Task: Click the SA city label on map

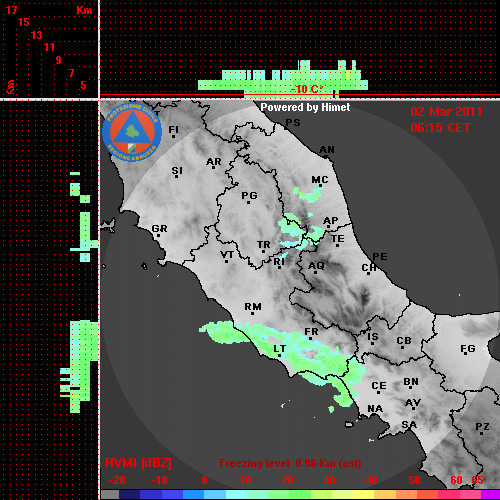Action: (x=409, y=425)
